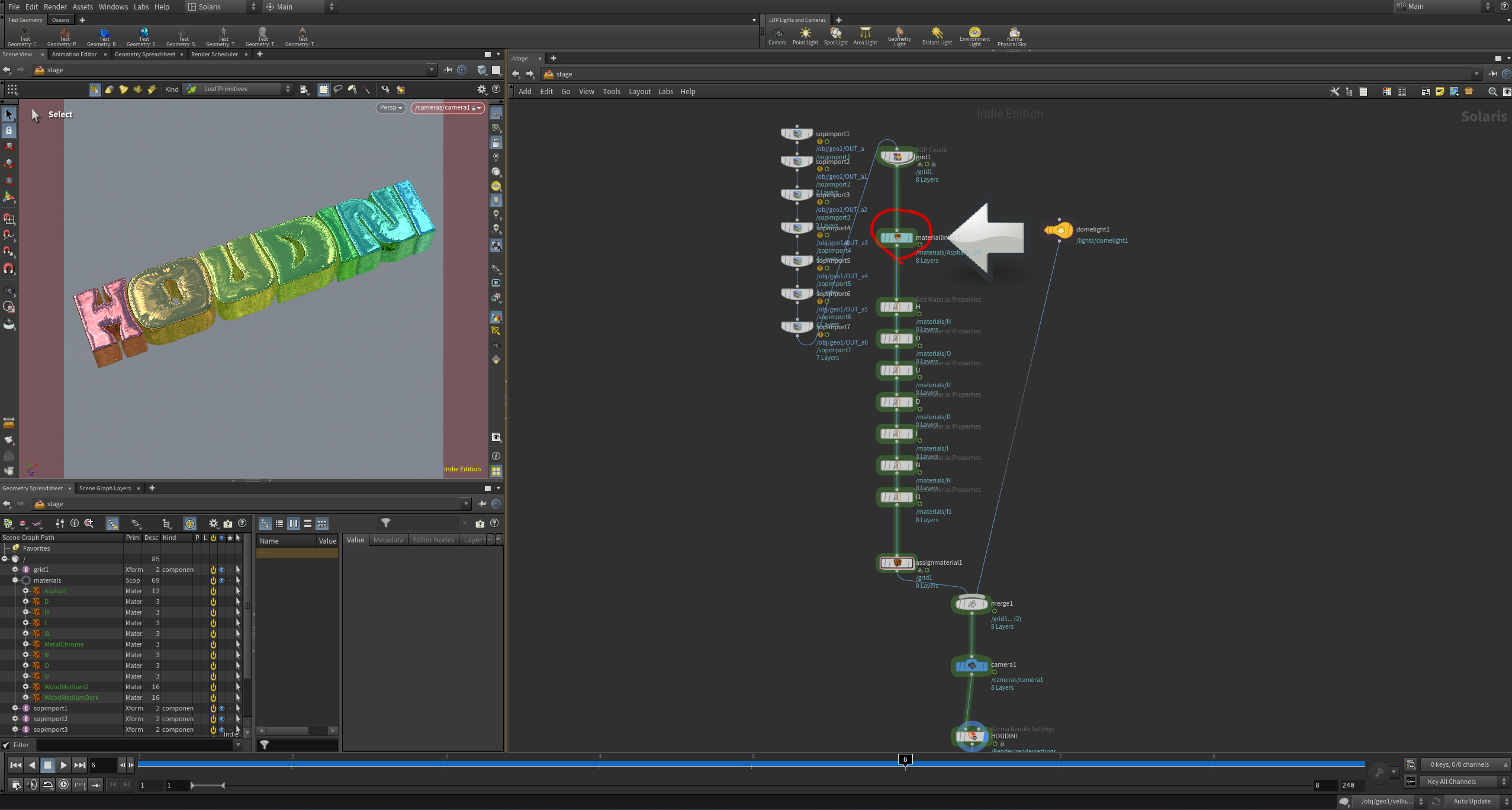Toggle activation of the materials scope

[x=213, y=580]
